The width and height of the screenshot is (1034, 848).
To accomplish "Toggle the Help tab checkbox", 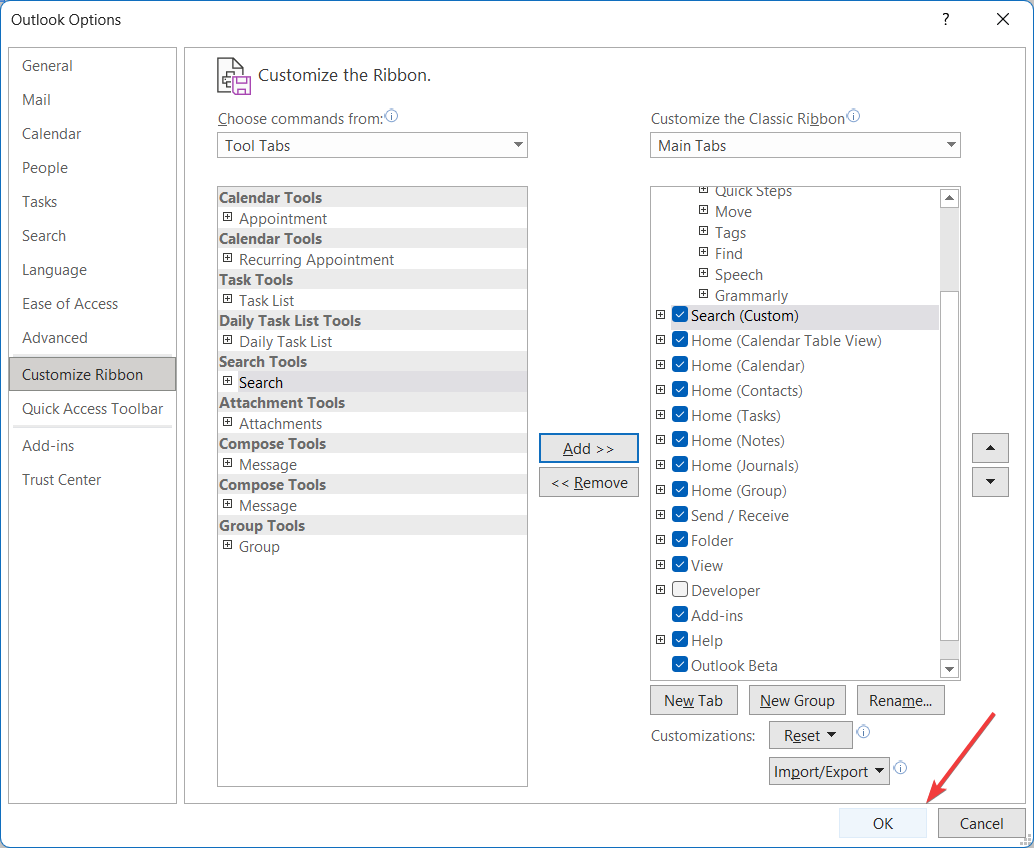I will point(680,640).
